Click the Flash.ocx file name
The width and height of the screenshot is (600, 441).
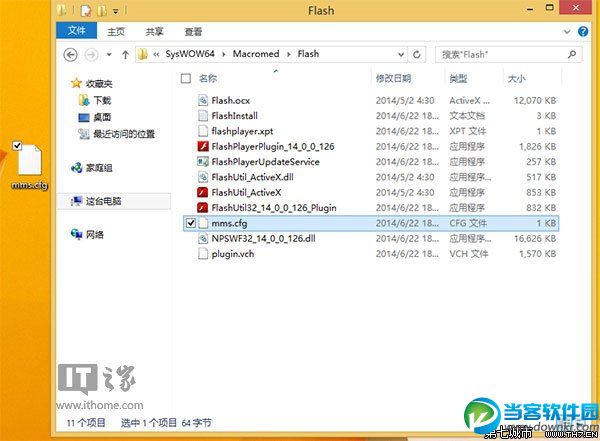tap(231, 101)
